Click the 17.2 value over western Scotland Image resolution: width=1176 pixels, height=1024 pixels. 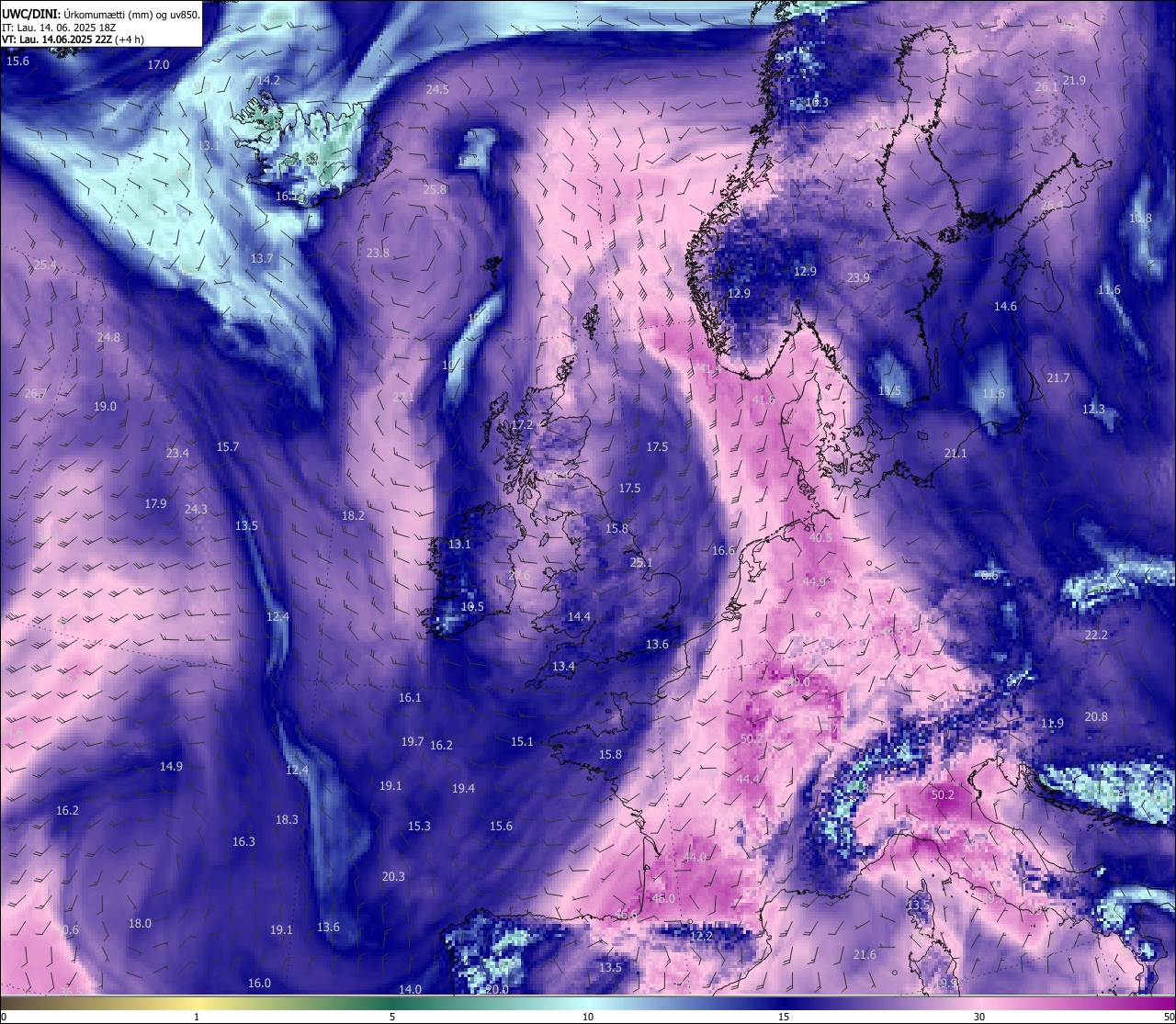pyautogui.click(x=522, y=425)
